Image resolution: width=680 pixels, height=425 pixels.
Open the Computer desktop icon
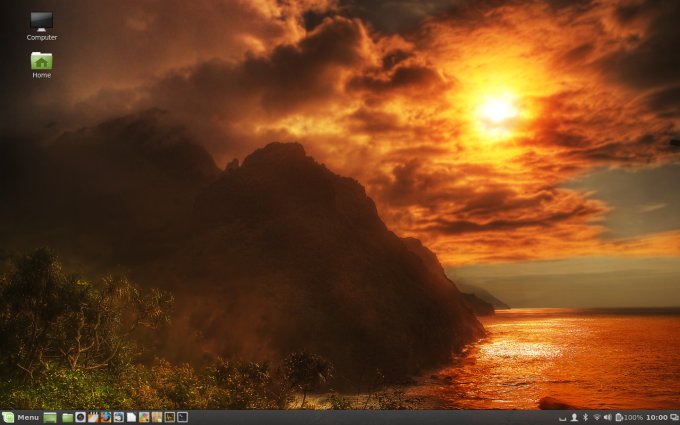42,26
